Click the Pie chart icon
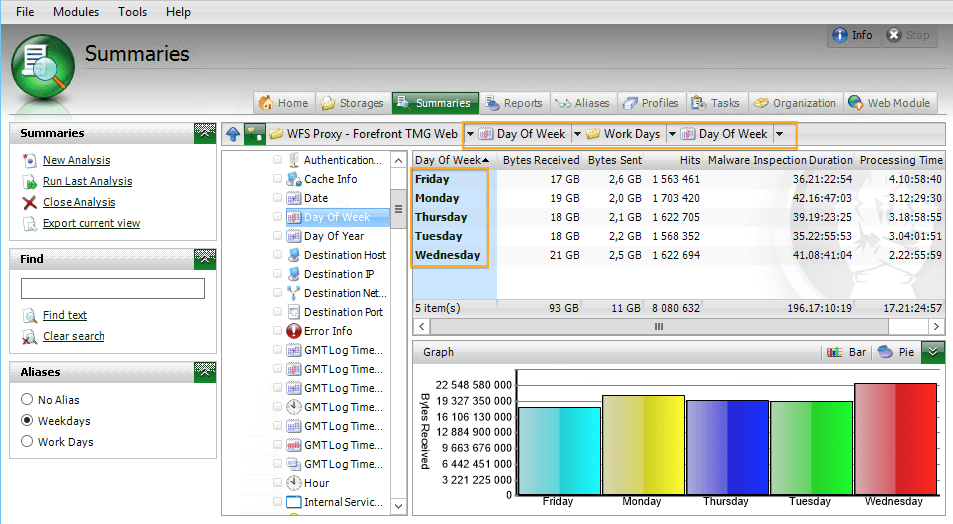 pos(885,352)
